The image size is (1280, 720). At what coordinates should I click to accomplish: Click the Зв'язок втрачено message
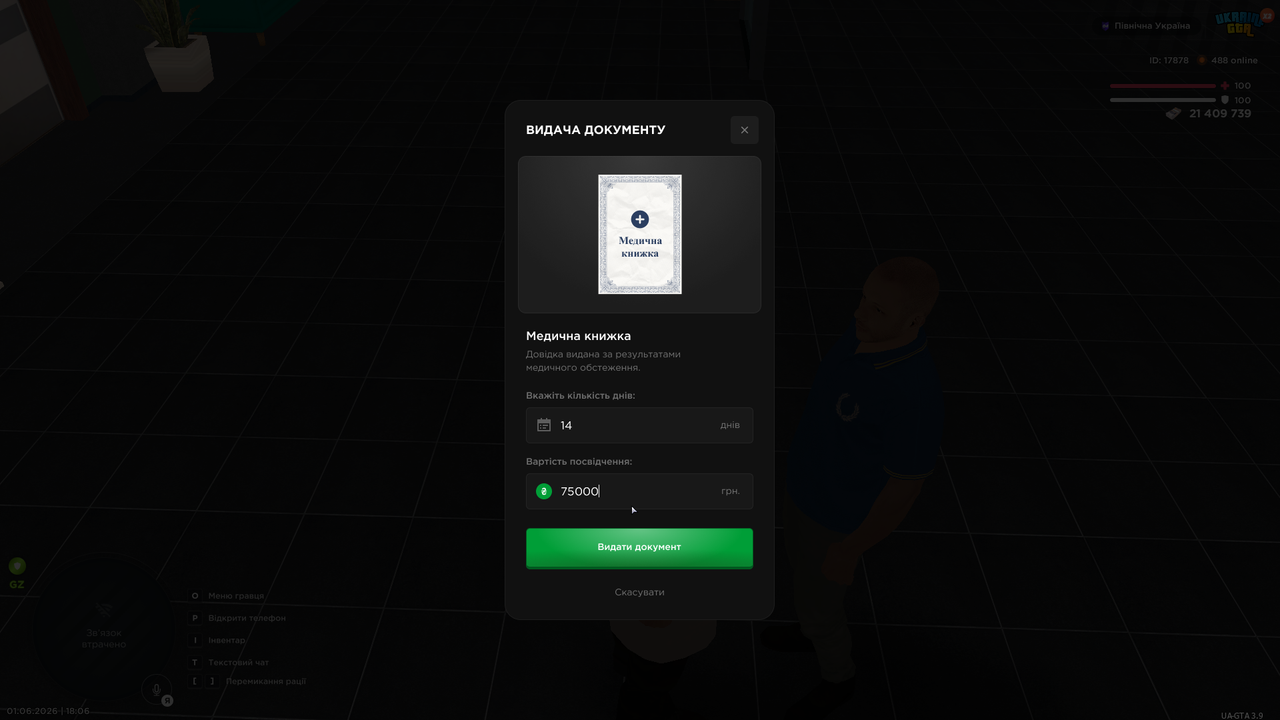coord(104,638)
